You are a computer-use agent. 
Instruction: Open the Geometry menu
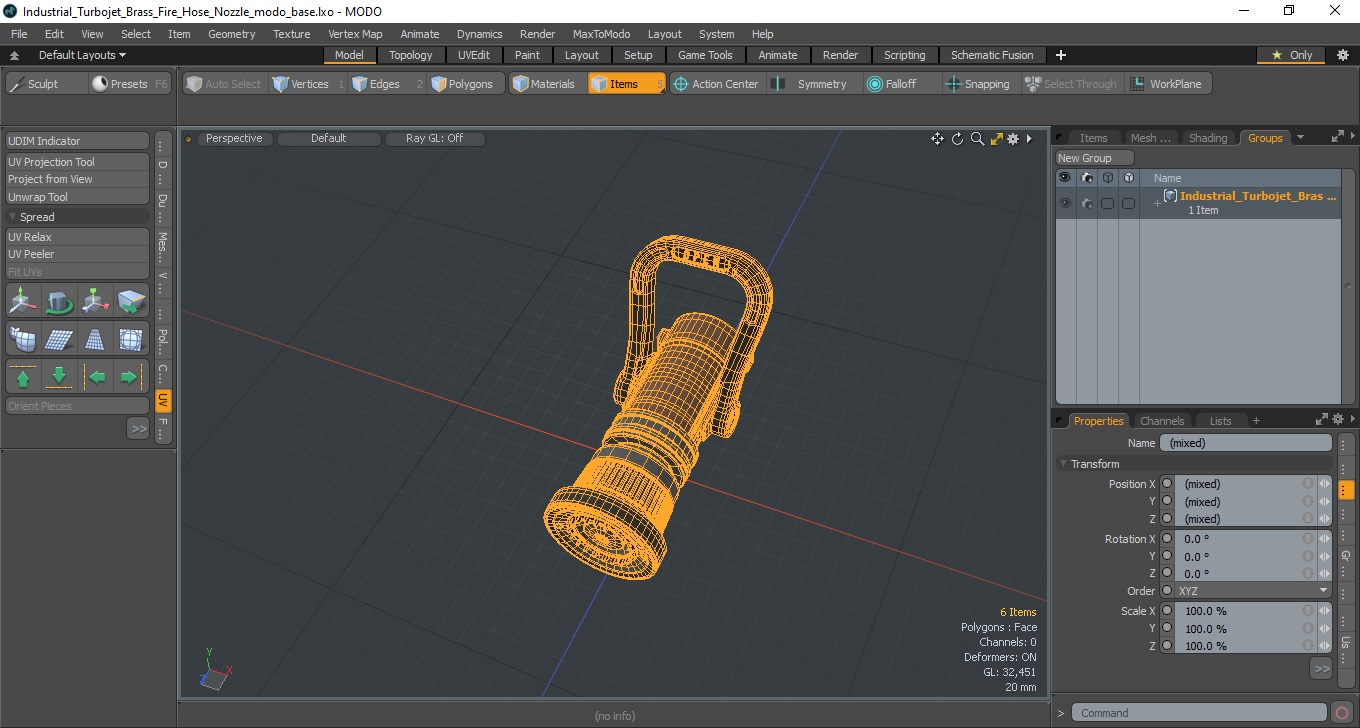point(231,34)
